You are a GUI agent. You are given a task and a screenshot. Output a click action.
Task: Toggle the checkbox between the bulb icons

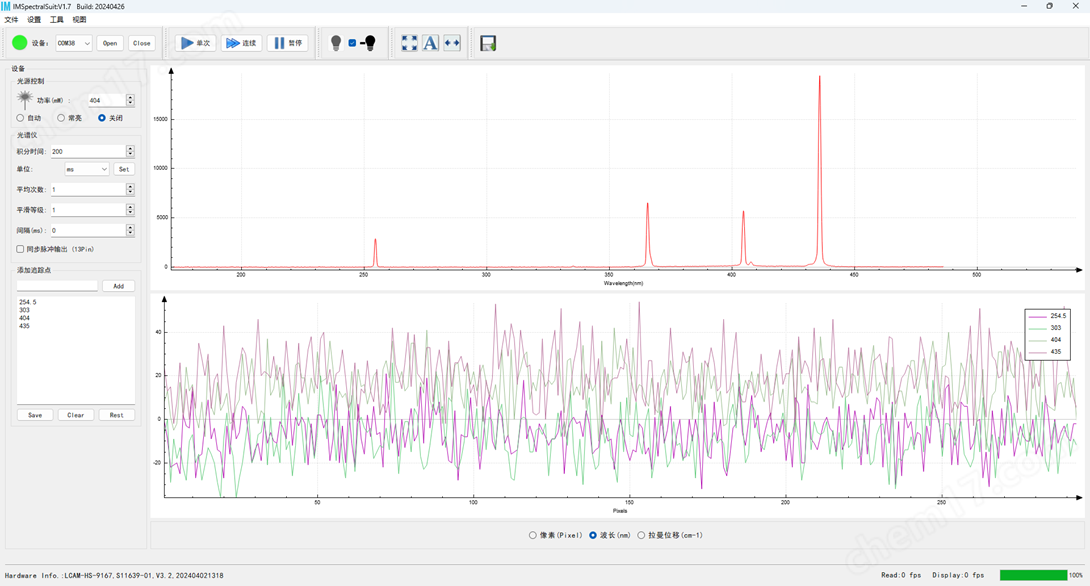352,43
